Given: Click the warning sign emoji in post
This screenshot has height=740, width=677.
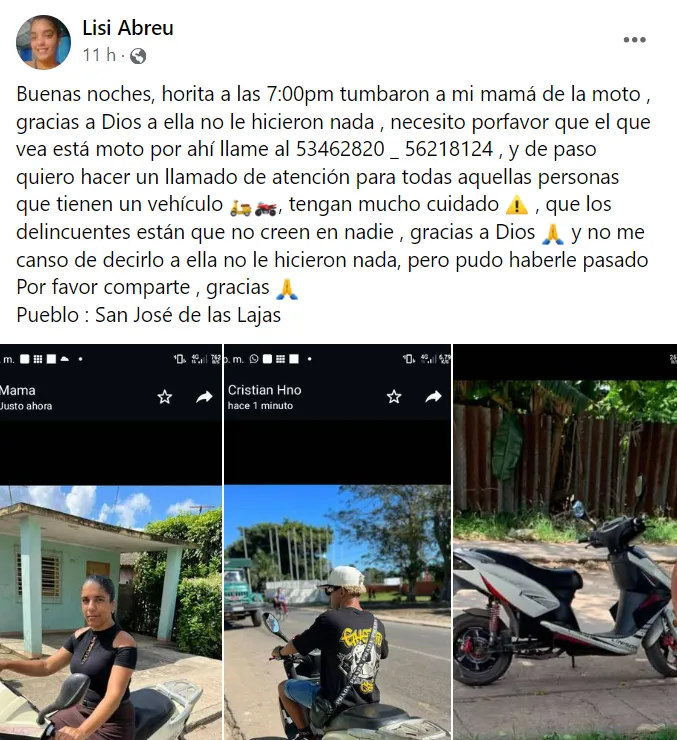Looking at the screenshot, I should [517, 205].
